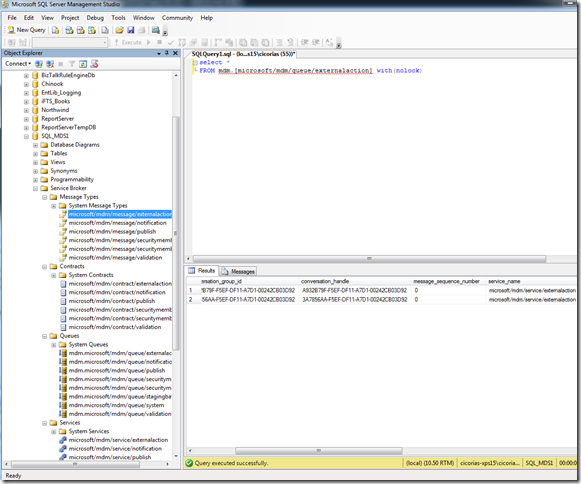Open the Project menu
Viewport: 581px width, 484px height.
[x=70, y=18]
